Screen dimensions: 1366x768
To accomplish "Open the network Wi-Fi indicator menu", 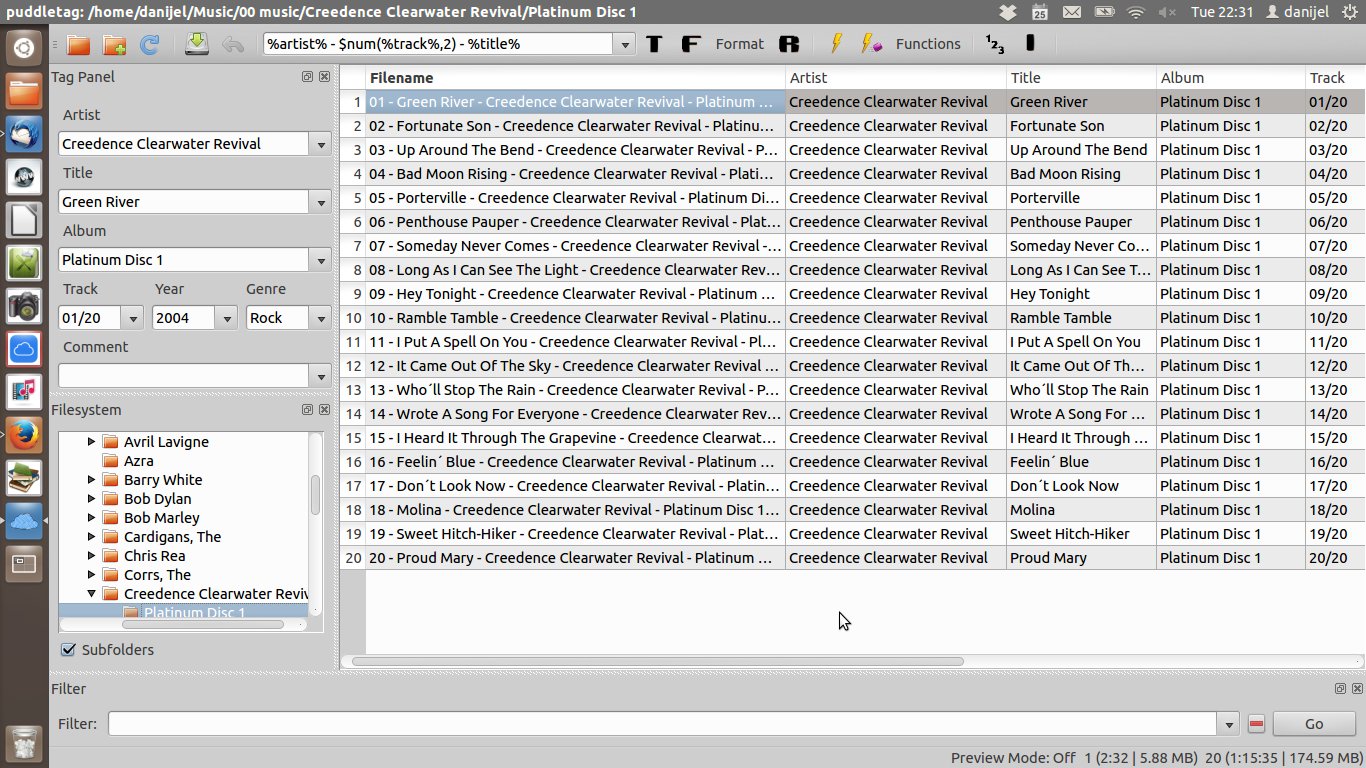I will pyautogui.click(x=1136, y=12).
